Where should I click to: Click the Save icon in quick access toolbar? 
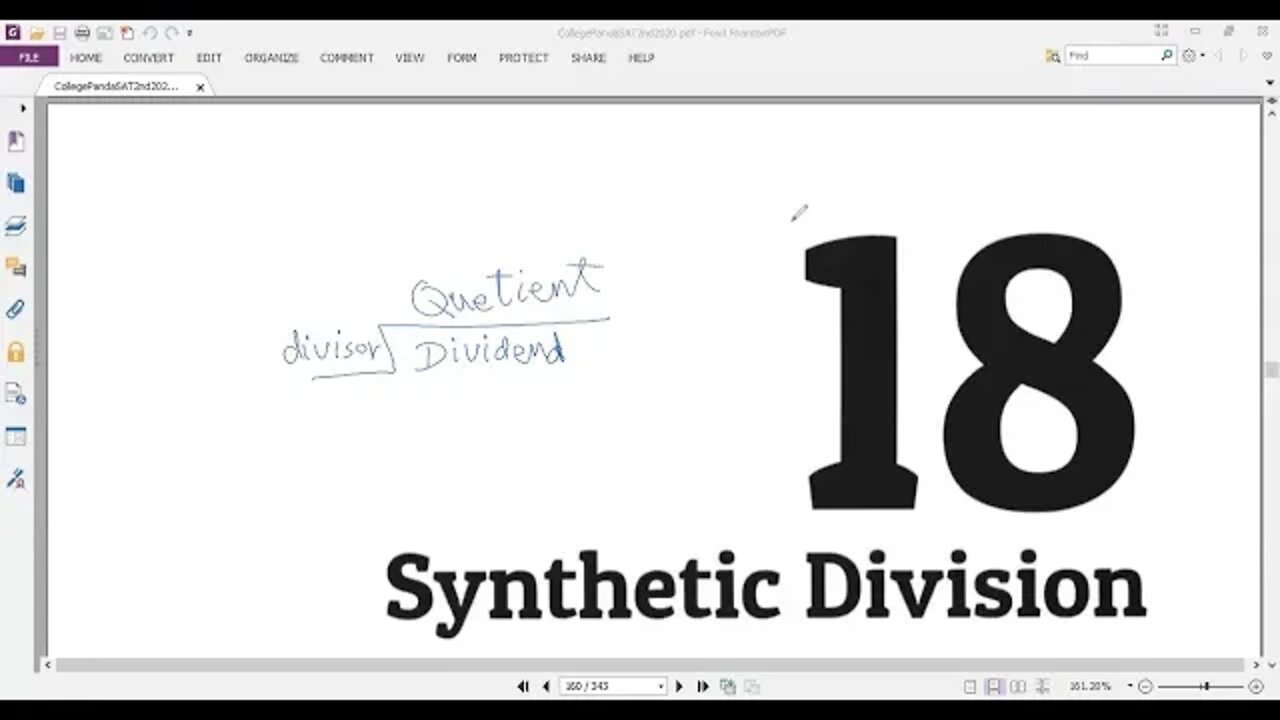click(x=59, y=33)
